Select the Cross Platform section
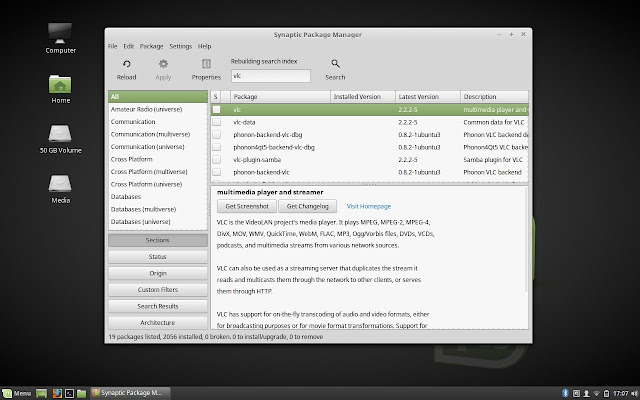The image size is (640, 400). [x=158, y=159]
